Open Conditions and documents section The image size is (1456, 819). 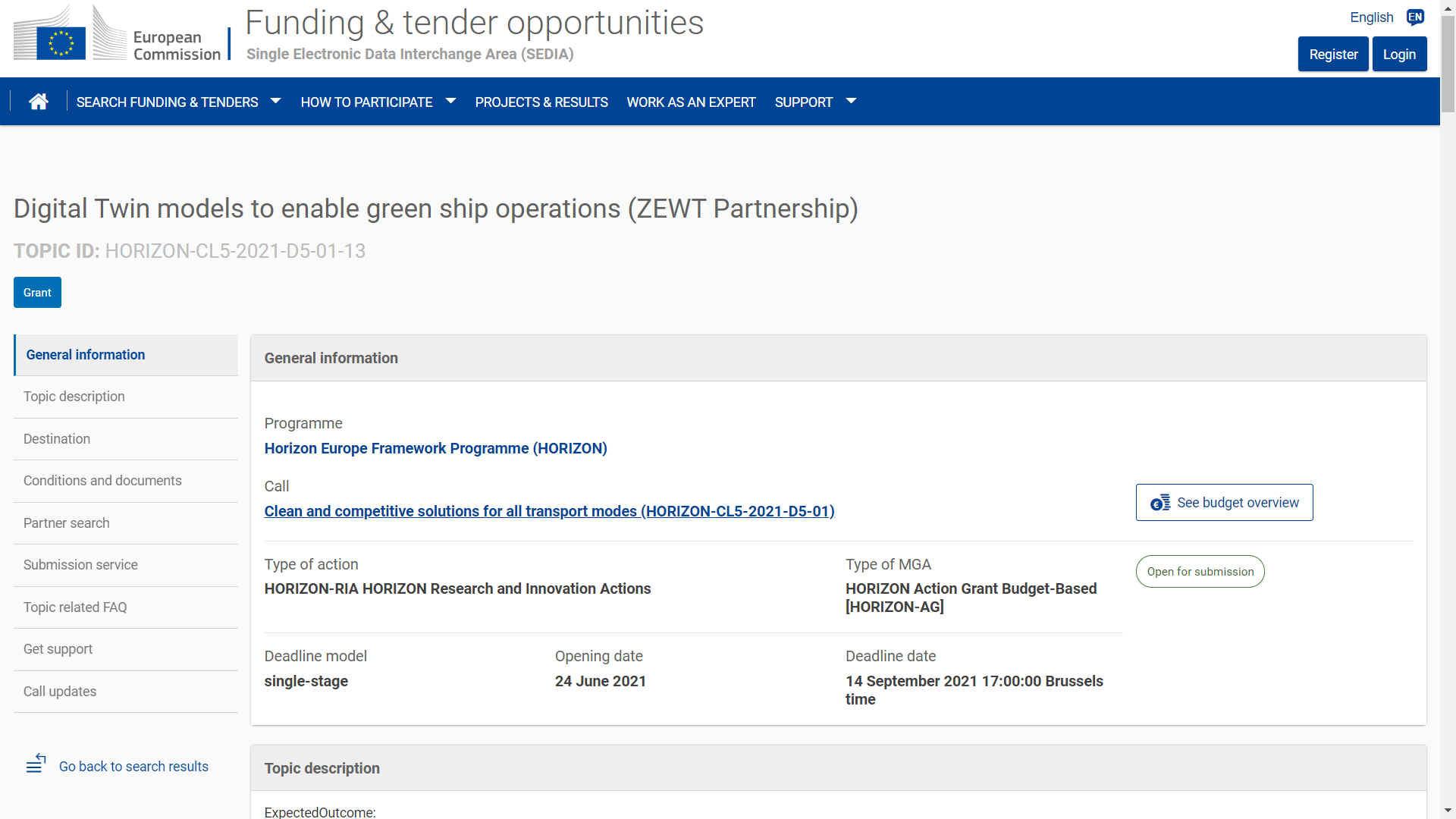pos(126,481)
